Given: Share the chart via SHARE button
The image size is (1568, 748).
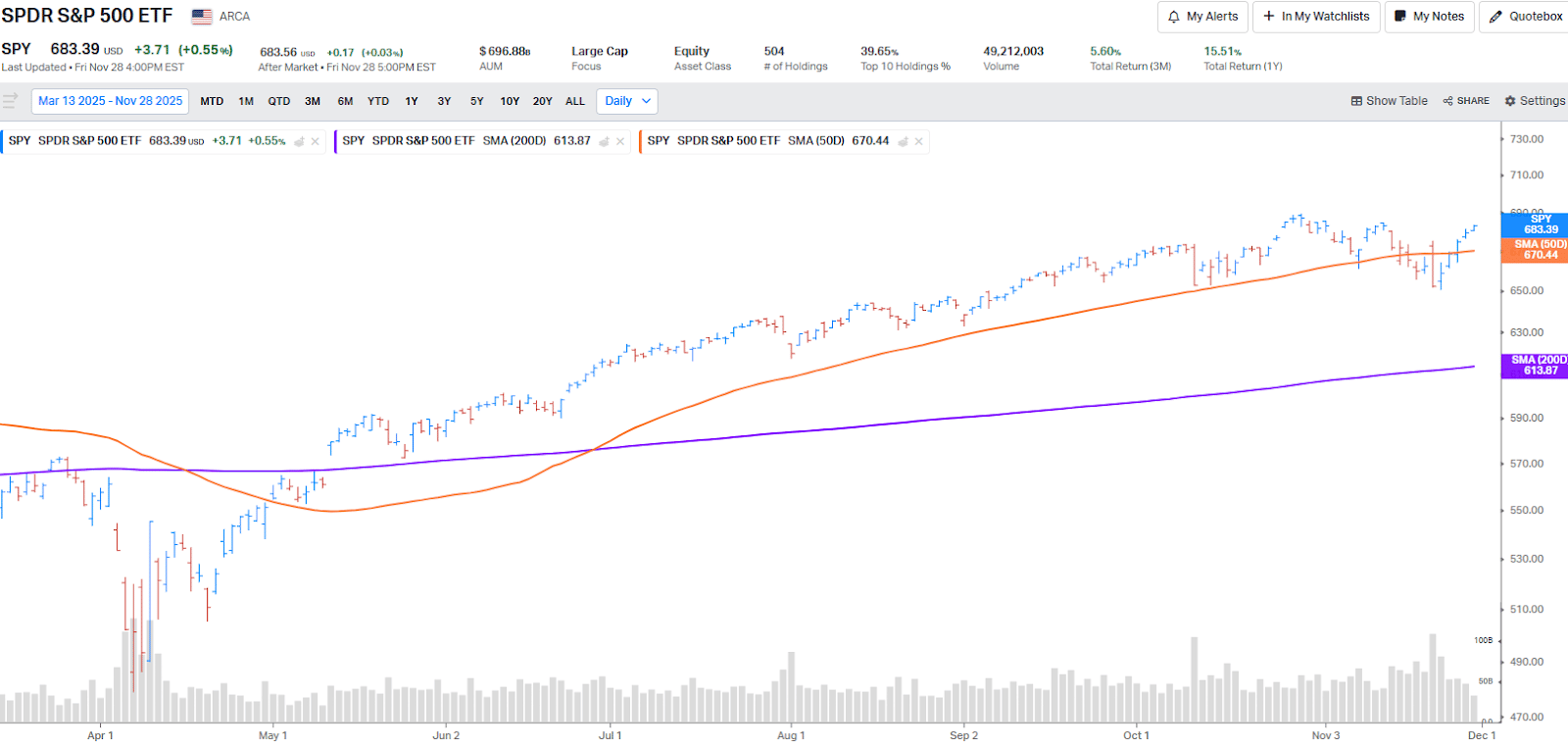Looking at the screenshot, I should pyautogui.click(x=1466, y=101).
